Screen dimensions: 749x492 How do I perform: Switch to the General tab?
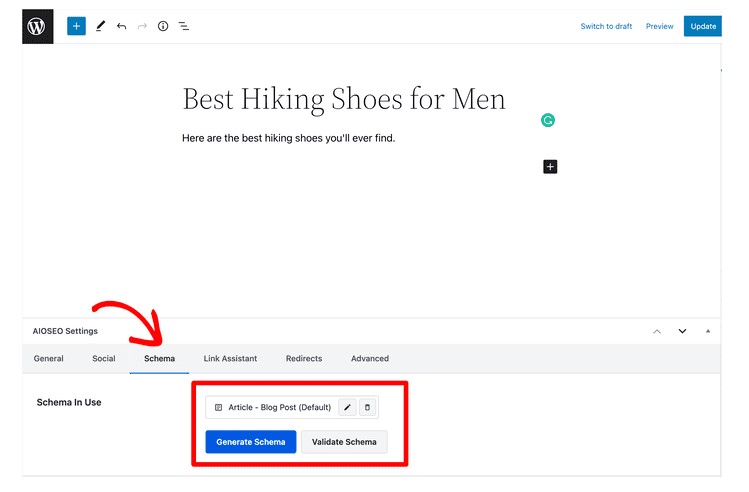(49, 358)
